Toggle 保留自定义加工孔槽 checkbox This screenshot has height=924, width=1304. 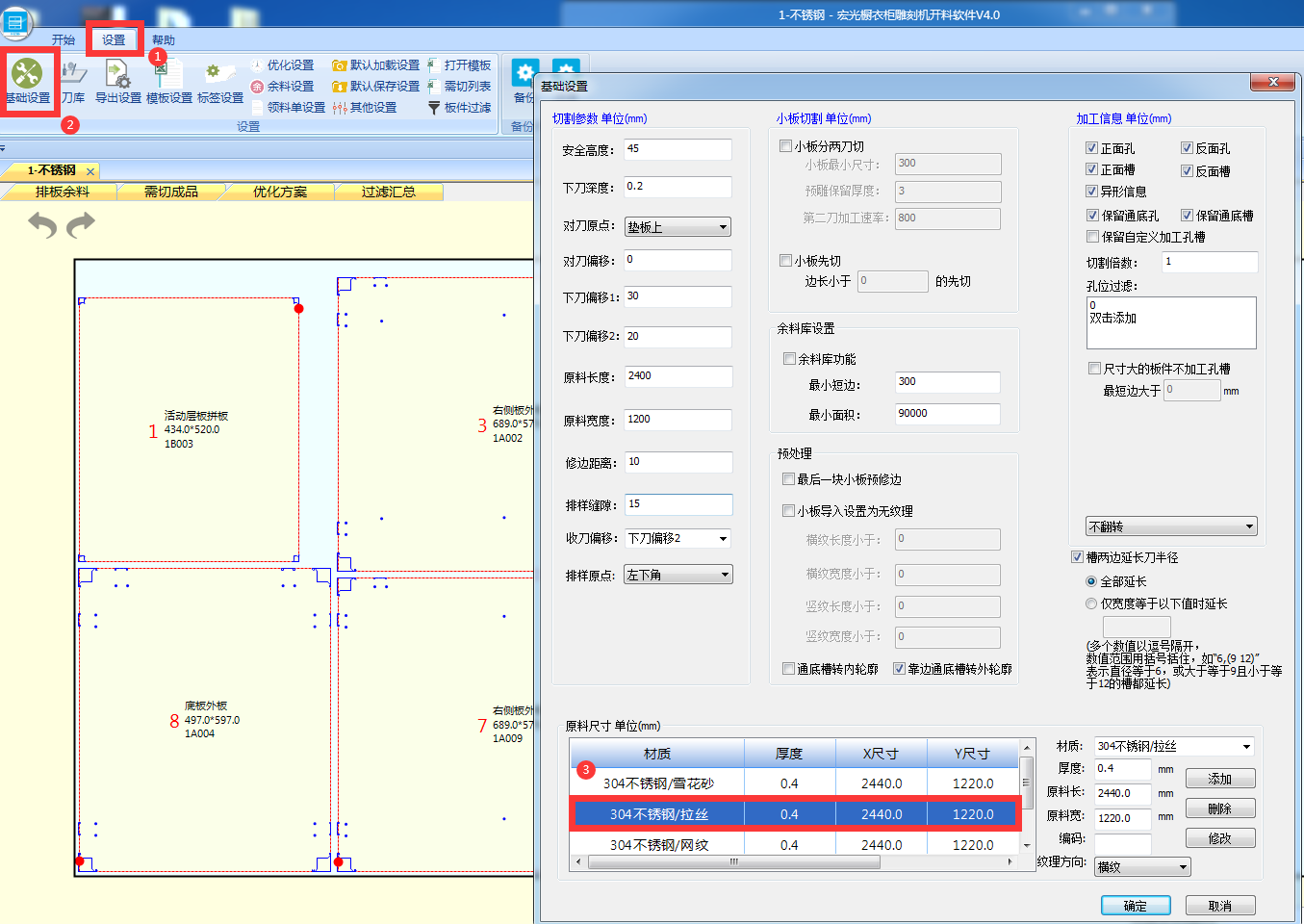click(x=1092, y=236)
